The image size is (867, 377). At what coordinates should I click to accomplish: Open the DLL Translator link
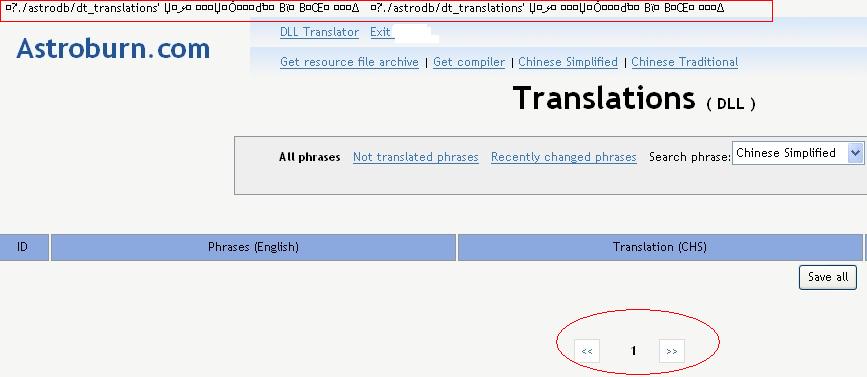click(x=319, y=32)
